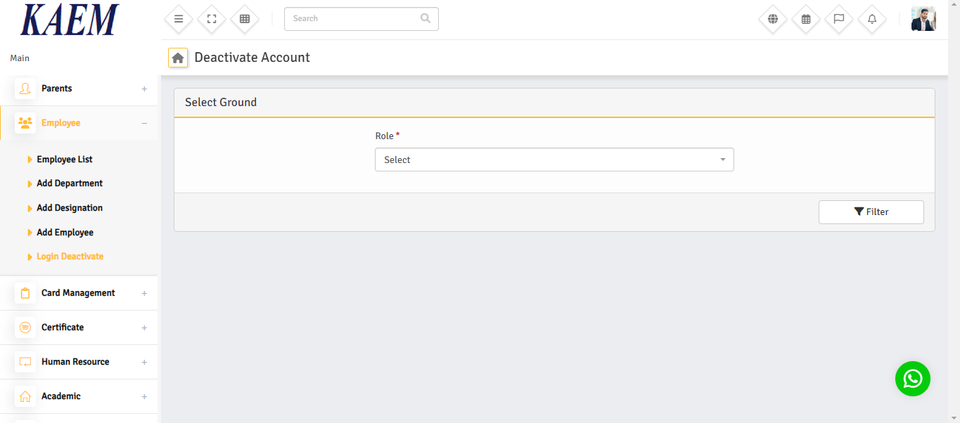Click the home icon beside Deactivate Account
Viewport: 960px width, 423px height.
pyautogui.click(x=178, y=58)
